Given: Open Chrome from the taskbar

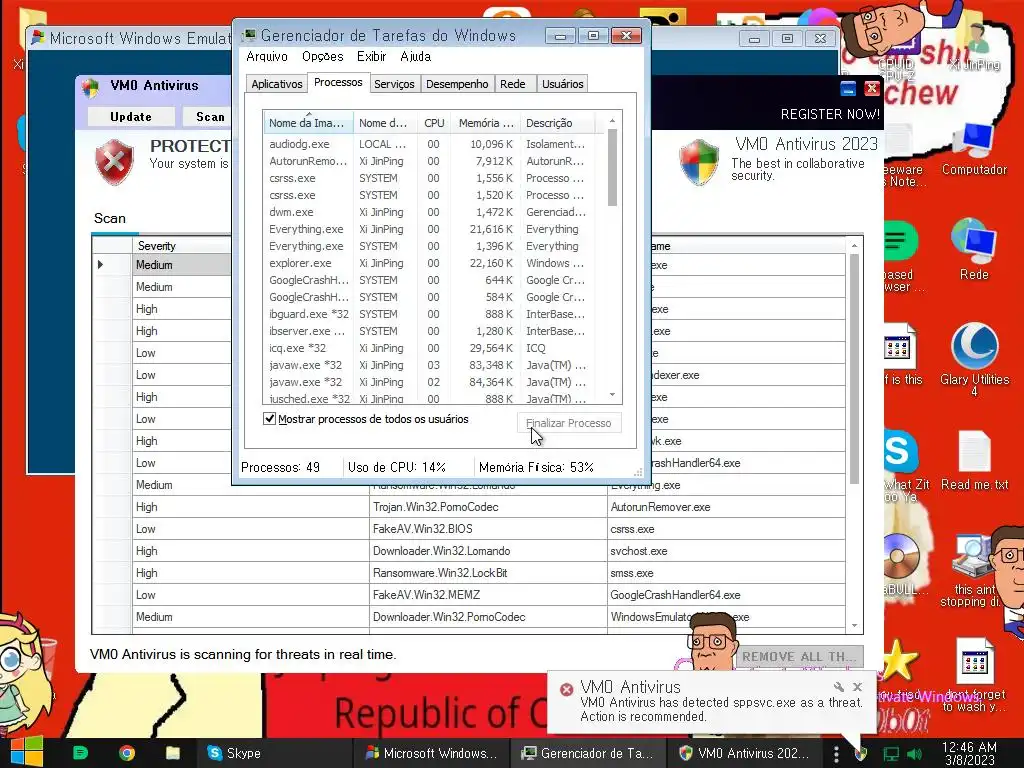Looking at the screenshot, I should coord(127,753).
